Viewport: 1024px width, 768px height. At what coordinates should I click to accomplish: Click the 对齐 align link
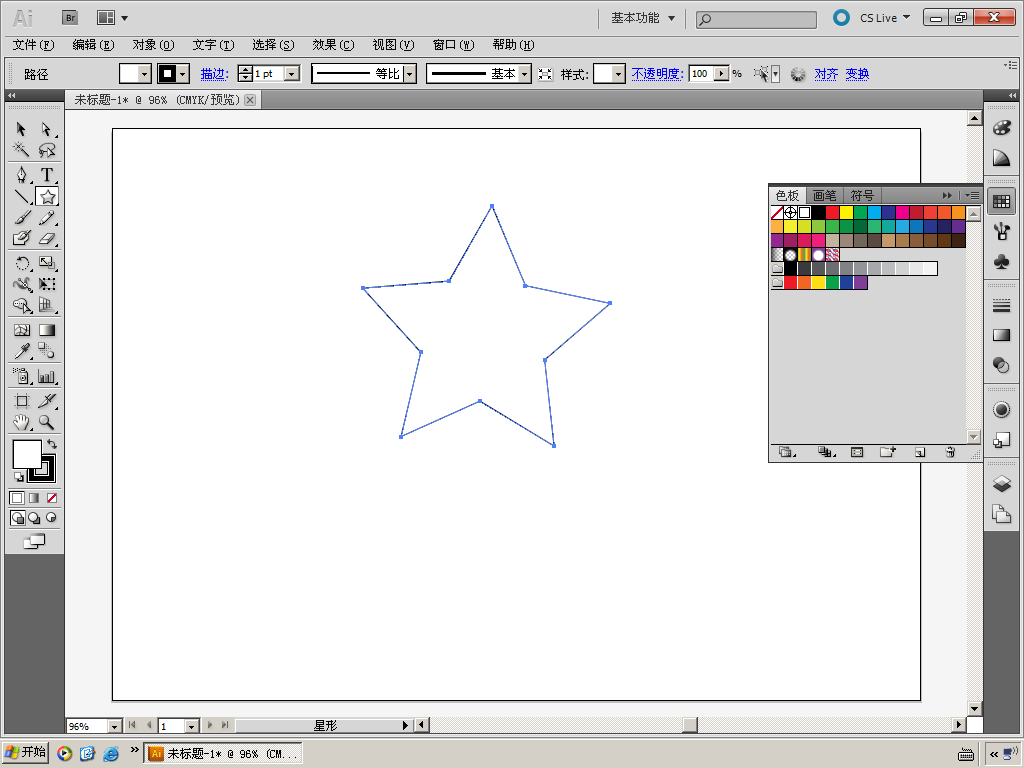coord(826,74)
